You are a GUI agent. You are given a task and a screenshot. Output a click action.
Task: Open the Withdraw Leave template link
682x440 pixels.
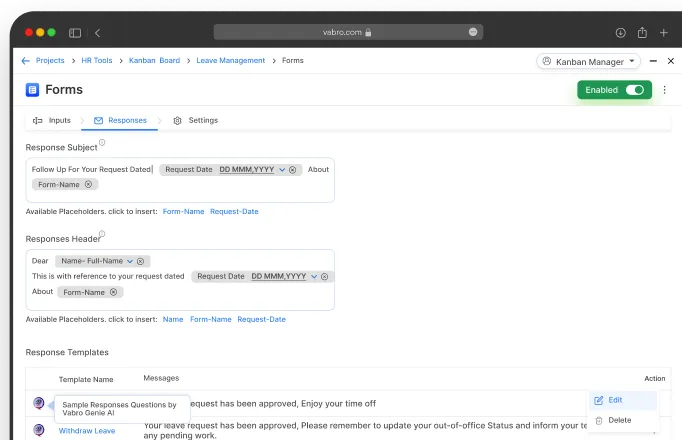pos(87,430)
